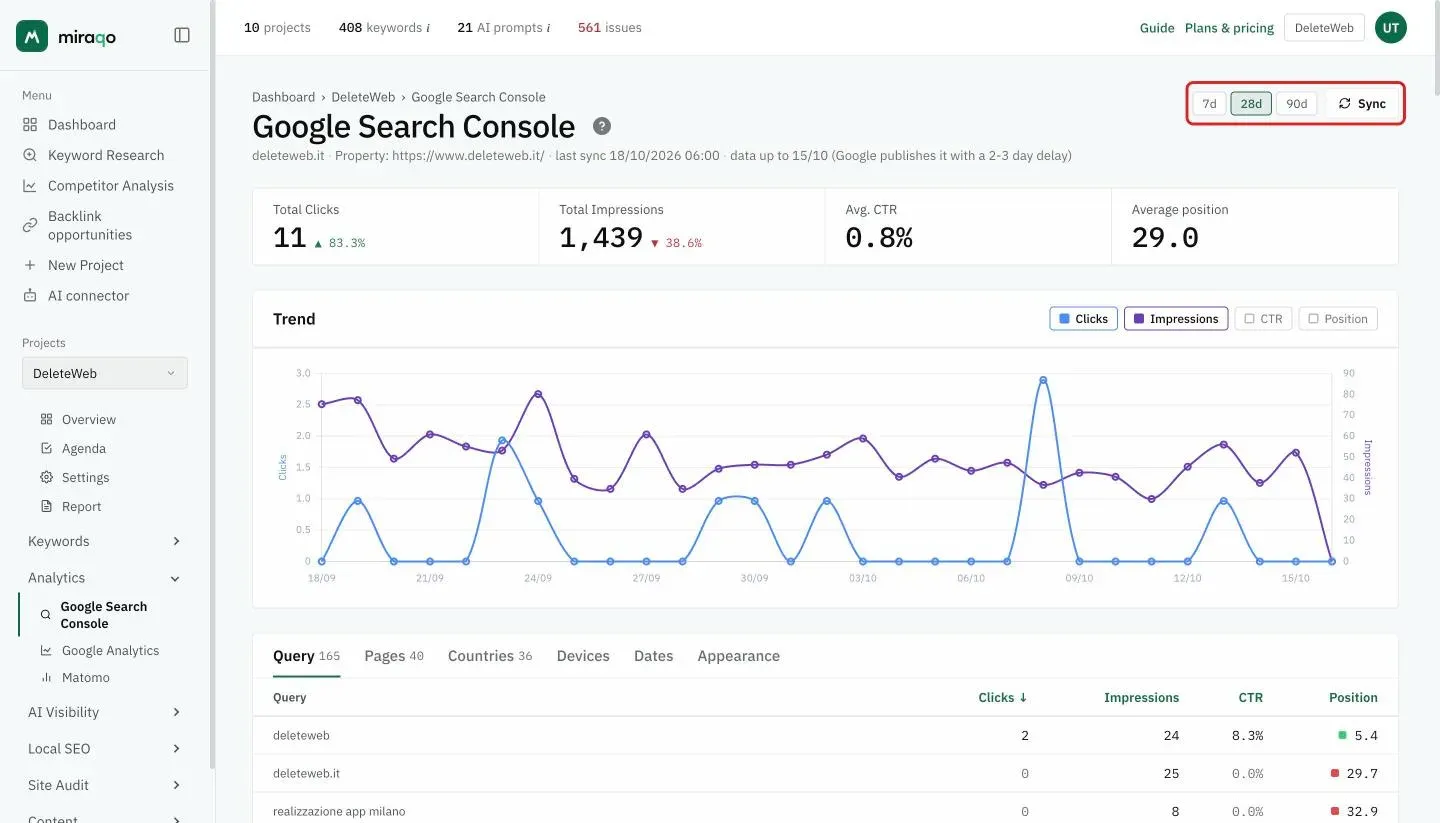Image resolution: width=1440 pixels, height=823 pixels.
Task: Click the Google Analytics chart icon
Action: (x=46, y=651)
